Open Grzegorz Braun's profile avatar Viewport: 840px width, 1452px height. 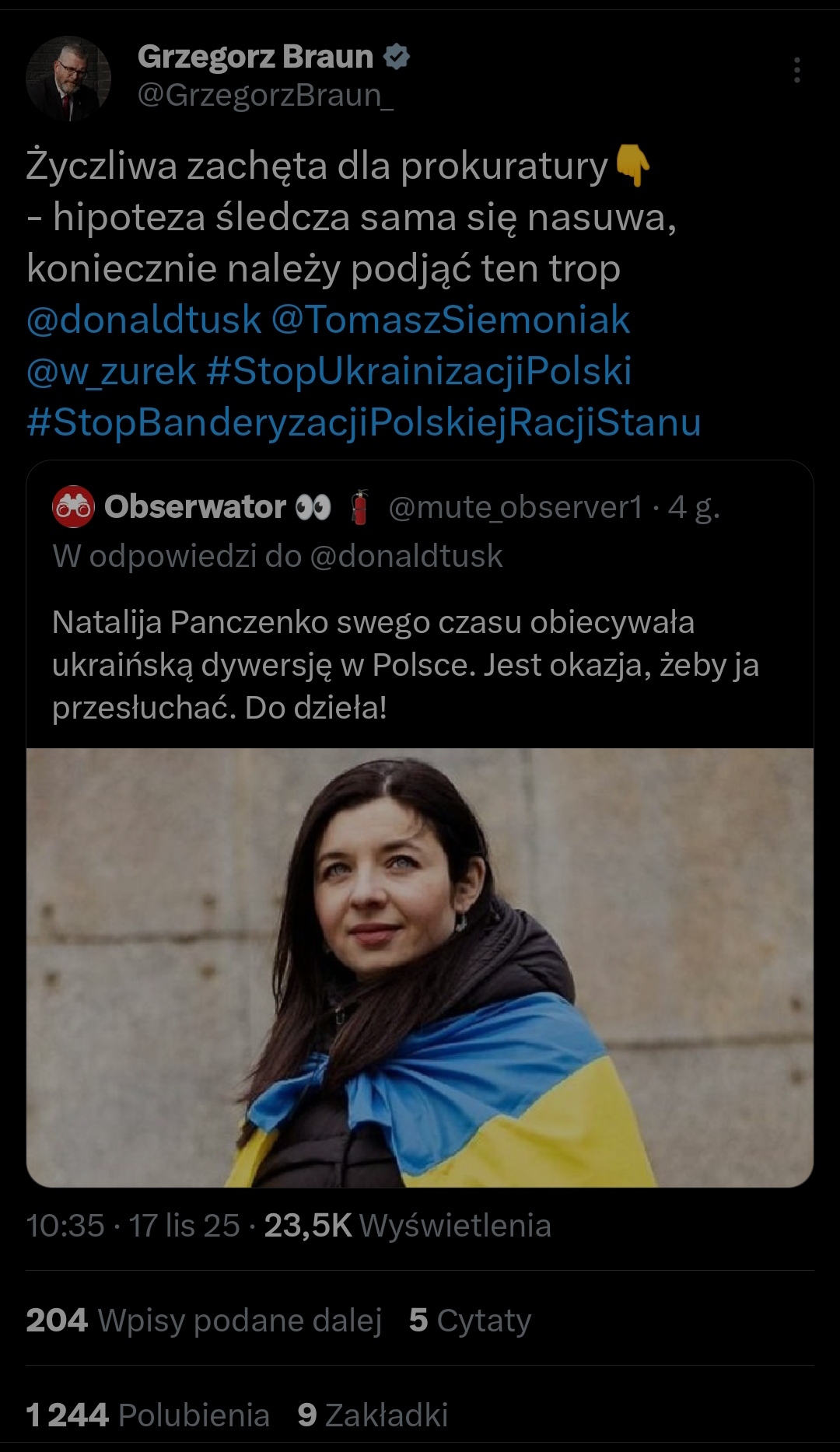tap(68, 78)
